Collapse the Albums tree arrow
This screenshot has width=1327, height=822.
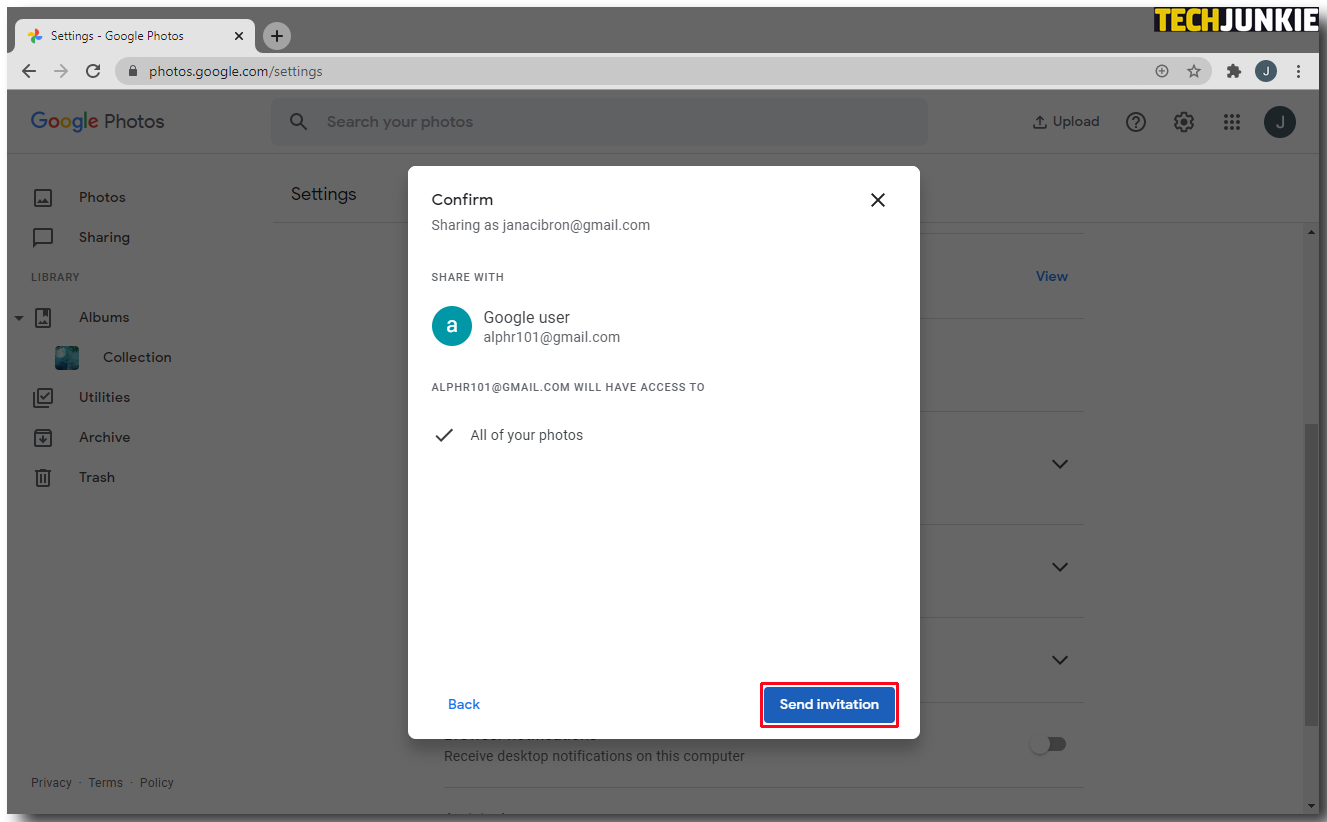point(19,318)
